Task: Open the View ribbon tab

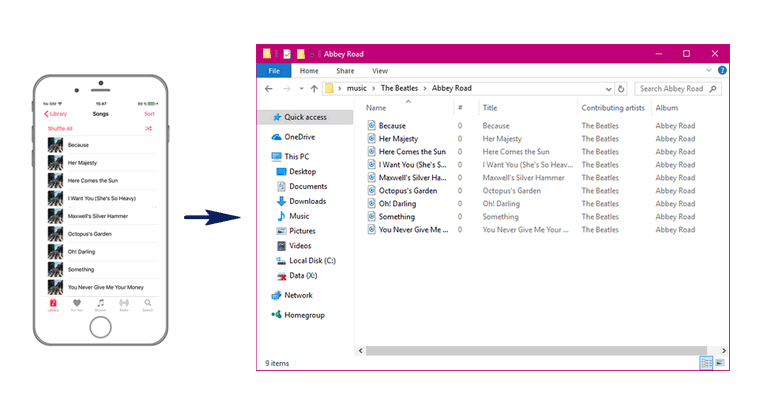Action: click(380, 71)
